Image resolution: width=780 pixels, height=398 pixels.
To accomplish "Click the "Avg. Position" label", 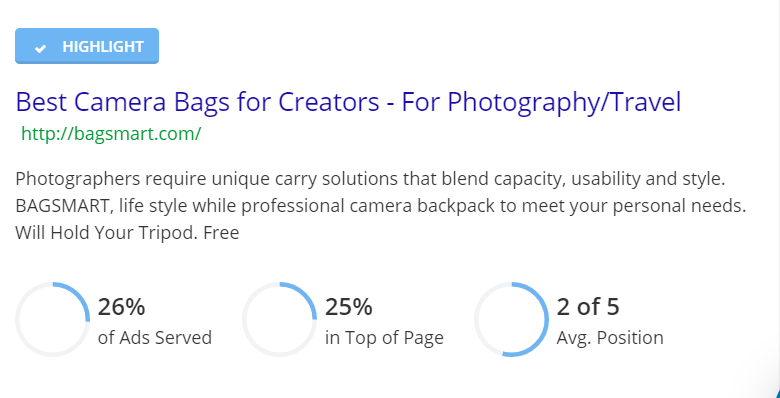I will pyautogui.click(x=610, y=338).
